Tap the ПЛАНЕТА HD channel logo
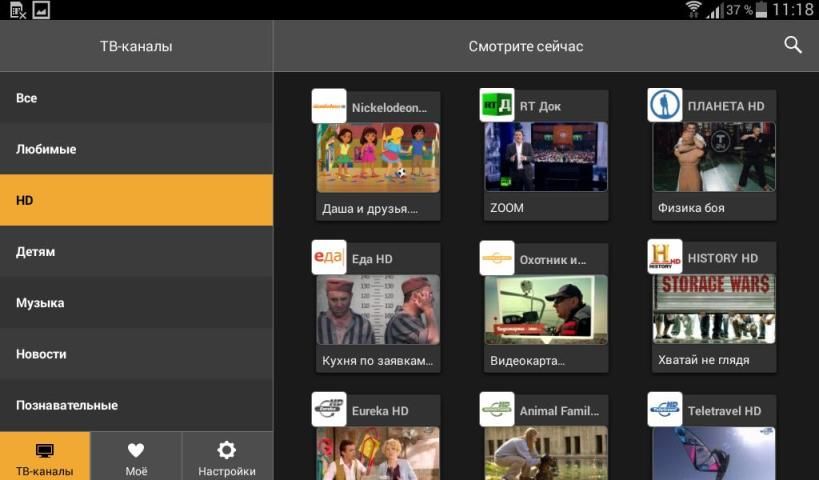The height and width of the screenshot is (480, 819). [665, 106]
